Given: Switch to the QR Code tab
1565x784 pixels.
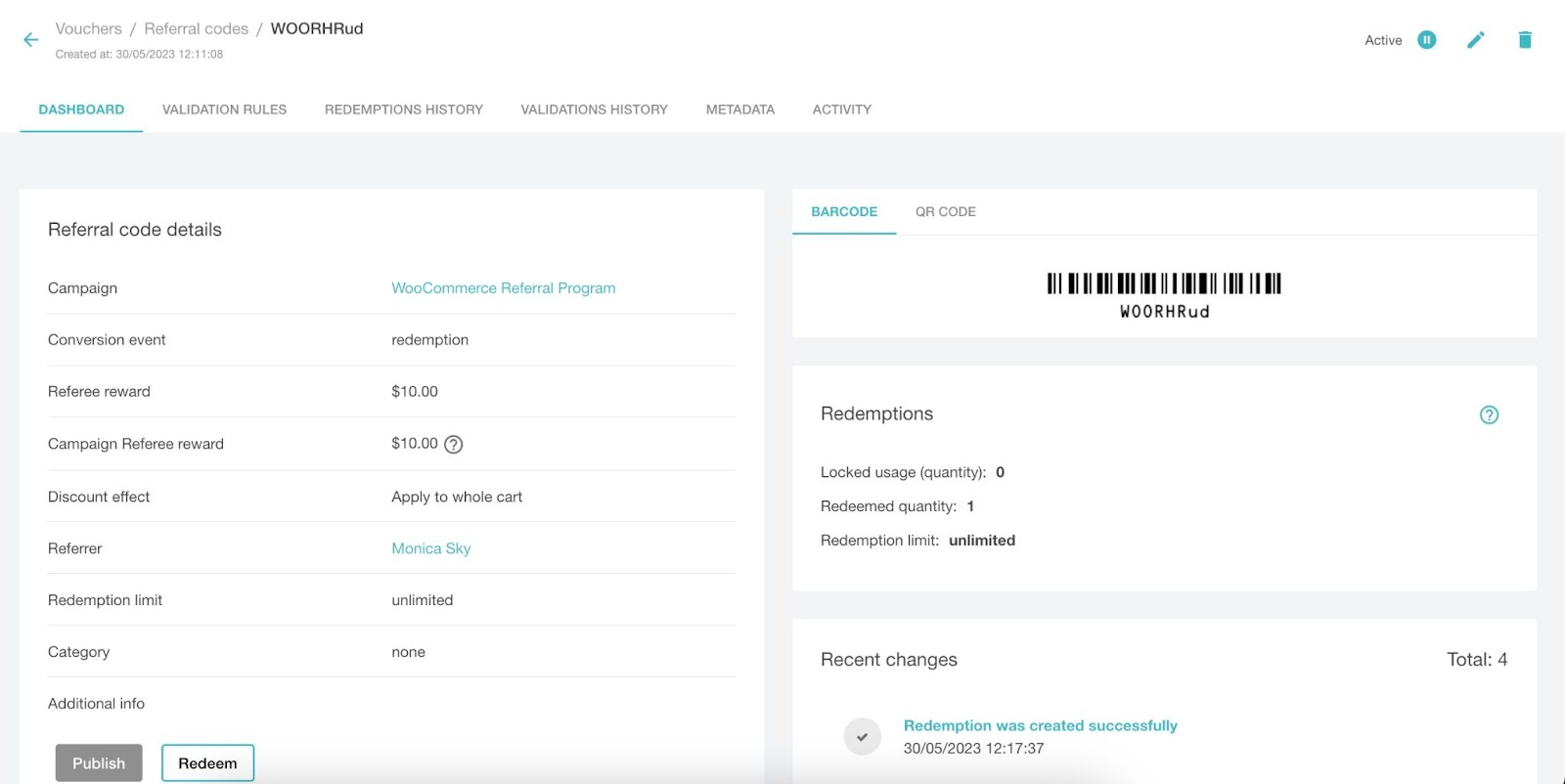Looking at the screenshot, I should point(945,212).
